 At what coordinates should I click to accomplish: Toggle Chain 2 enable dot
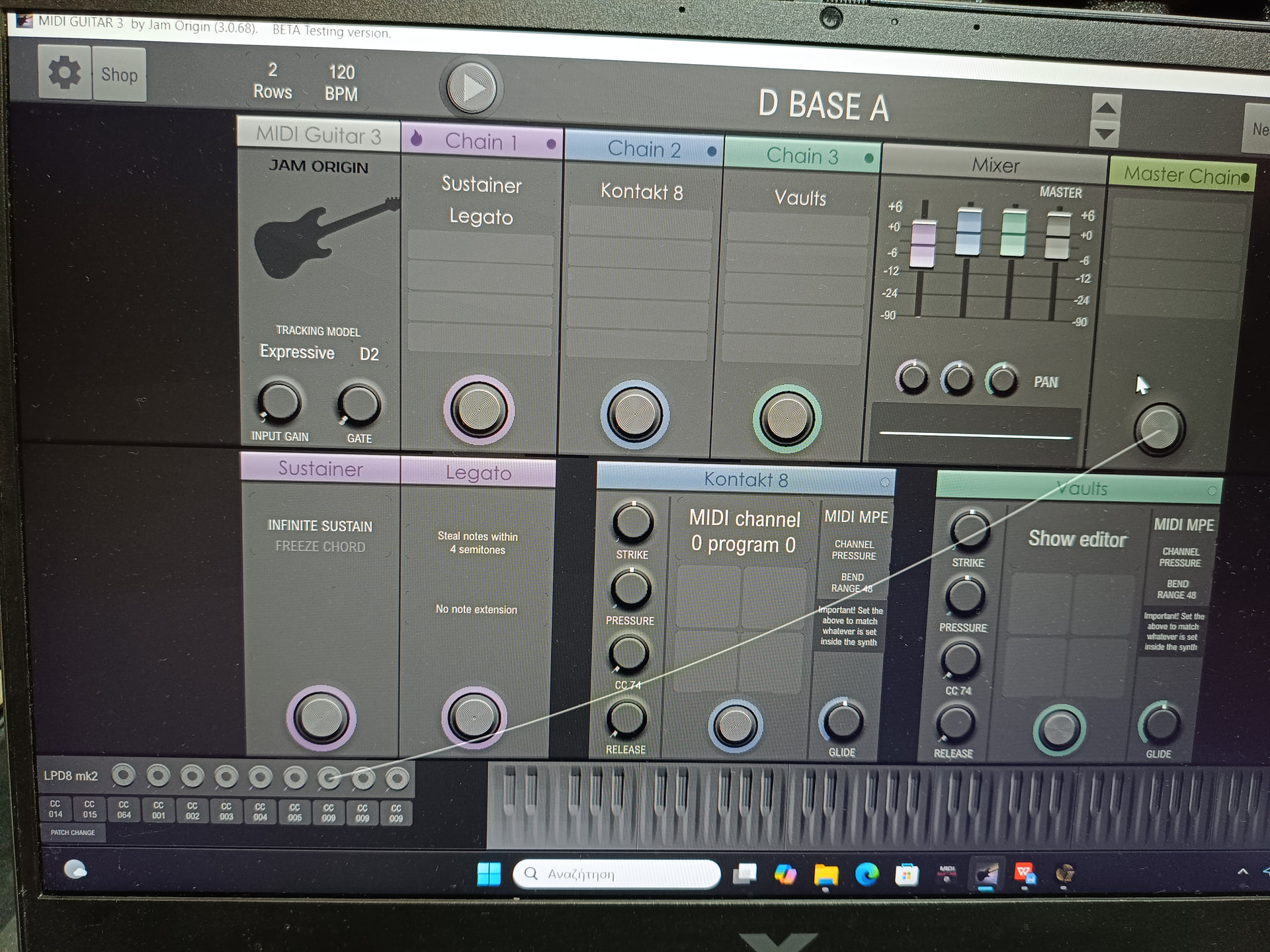712,151
